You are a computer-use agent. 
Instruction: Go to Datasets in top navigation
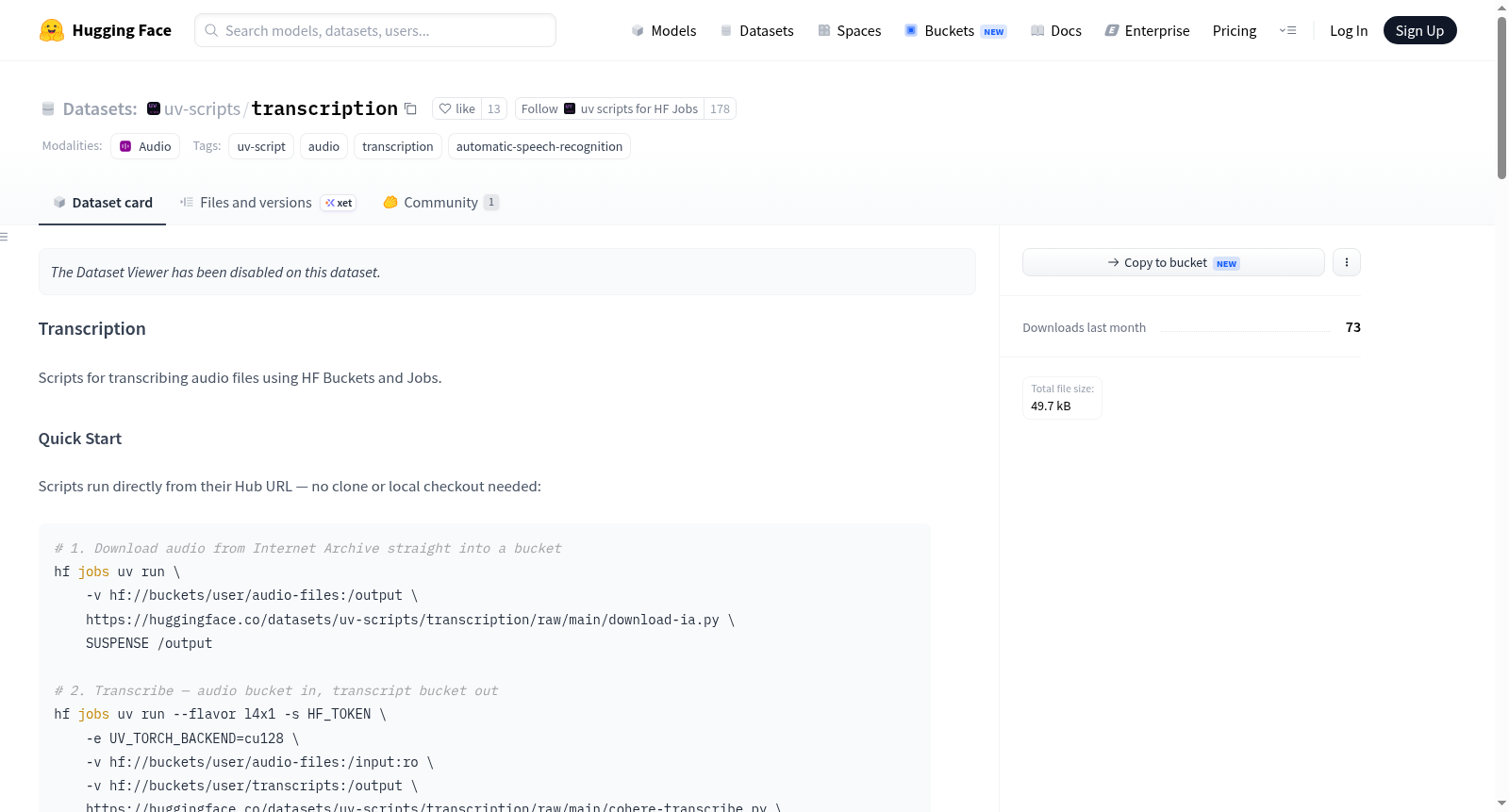[x=757, y=30]
